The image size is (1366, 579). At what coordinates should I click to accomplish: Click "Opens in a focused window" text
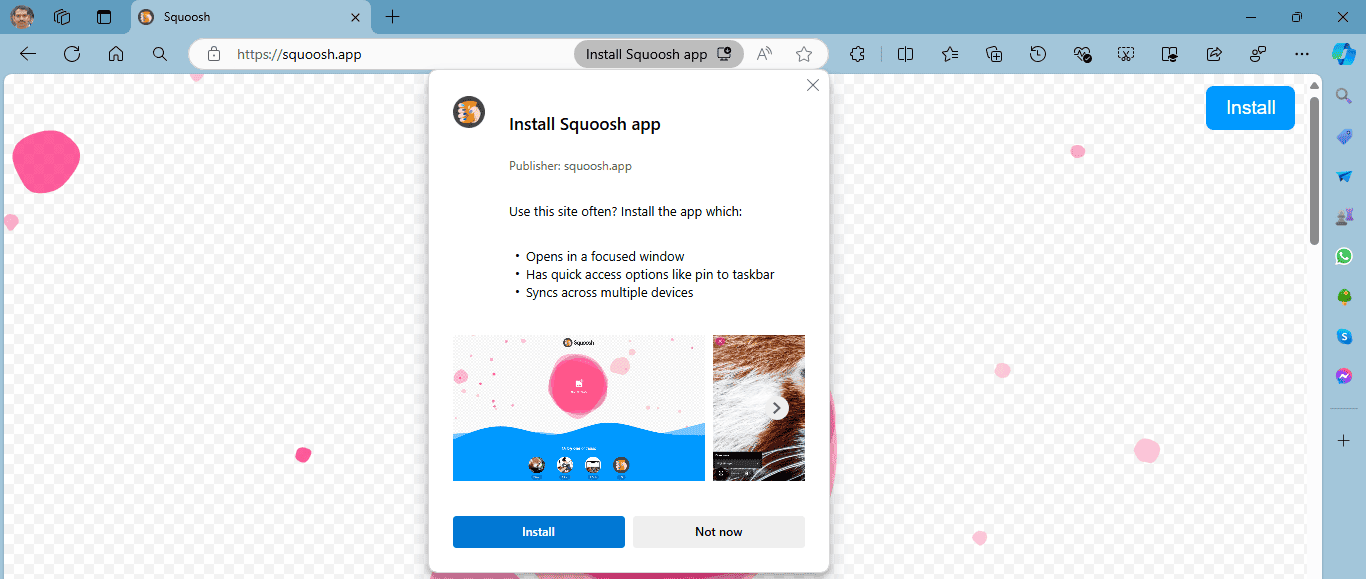(605, 256)
